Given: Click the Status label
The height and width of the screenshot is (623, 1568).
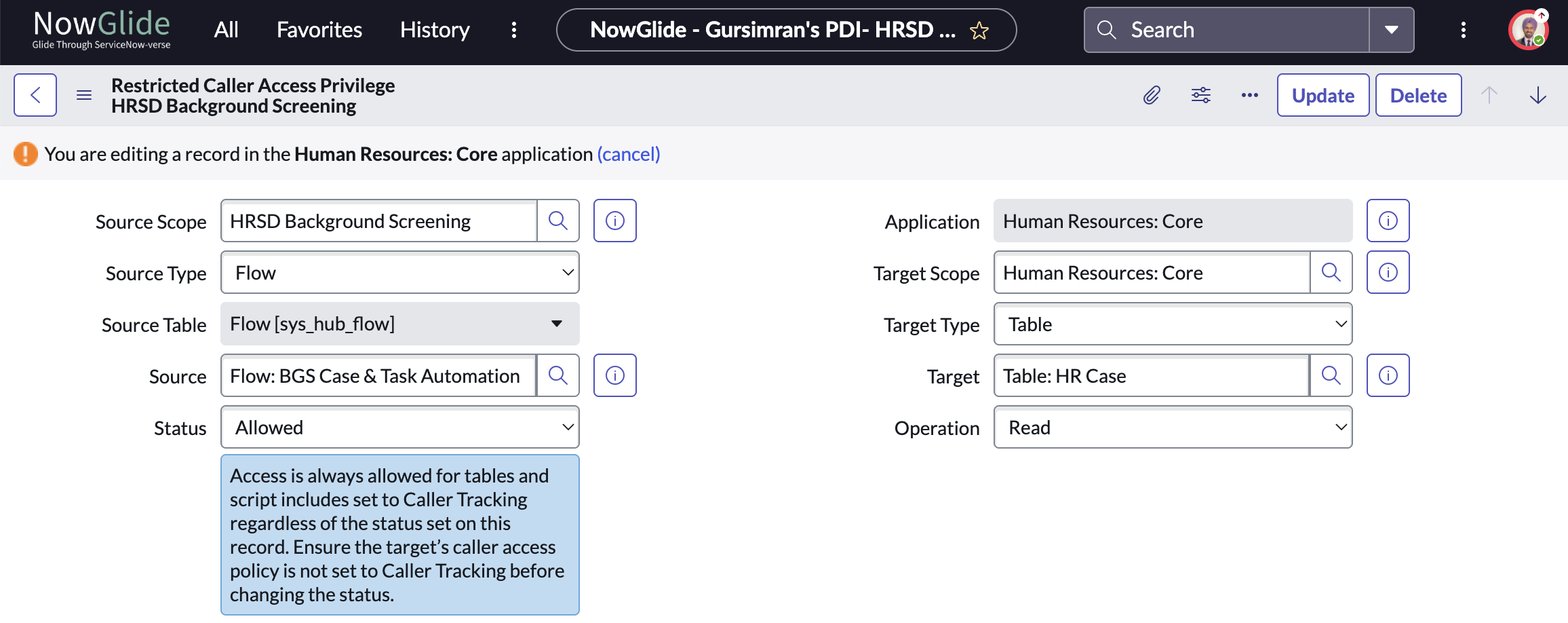Looking at the screenshot, I should click(180, 428).
